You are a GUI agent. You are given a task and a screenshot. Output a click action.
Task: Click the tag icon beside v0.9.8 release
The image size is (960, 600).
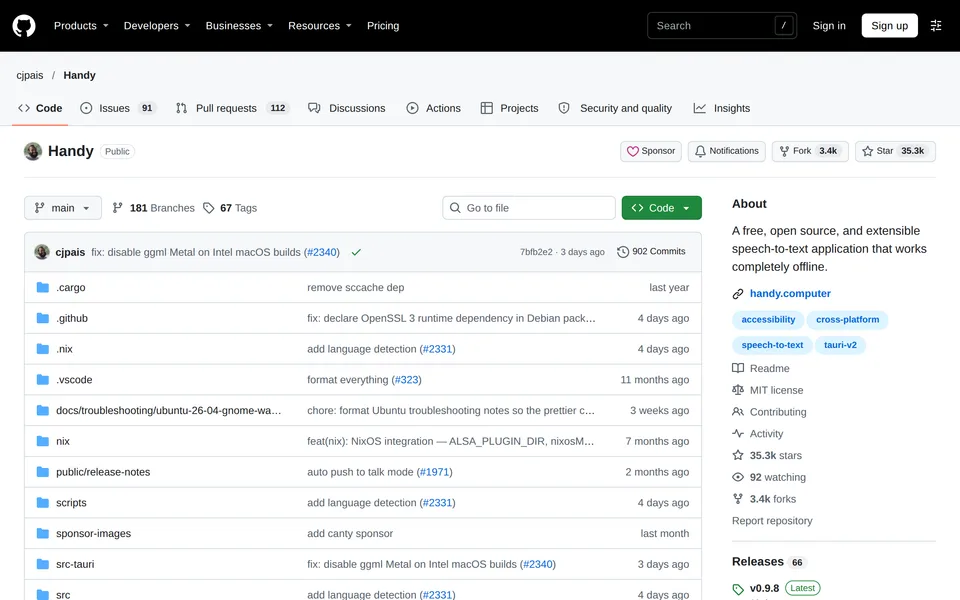point(738,589)
